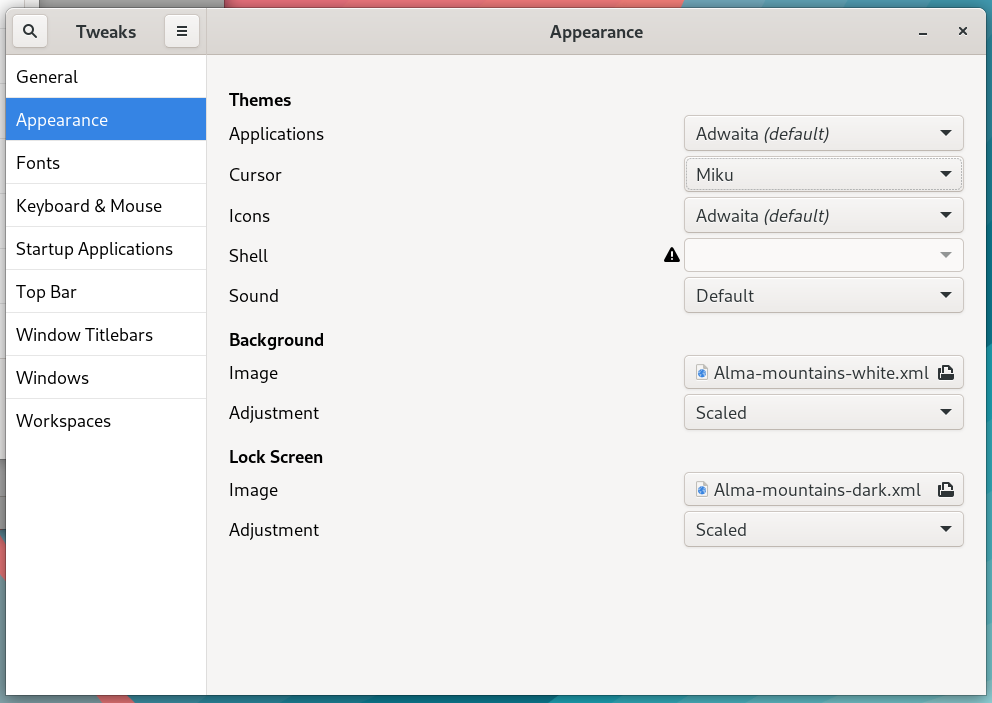Expand the Cursor theme dropdown showing Miku
The image size is (992, 703).
click(823, 175)
